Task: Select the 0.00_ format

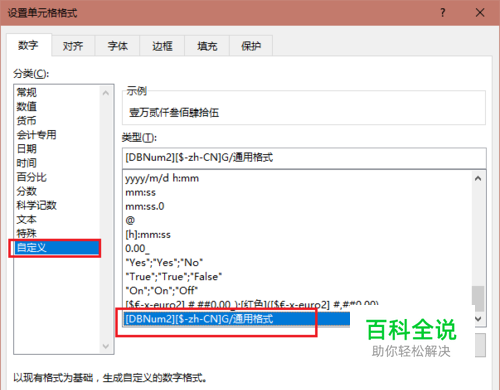Action: coord(137,249)
